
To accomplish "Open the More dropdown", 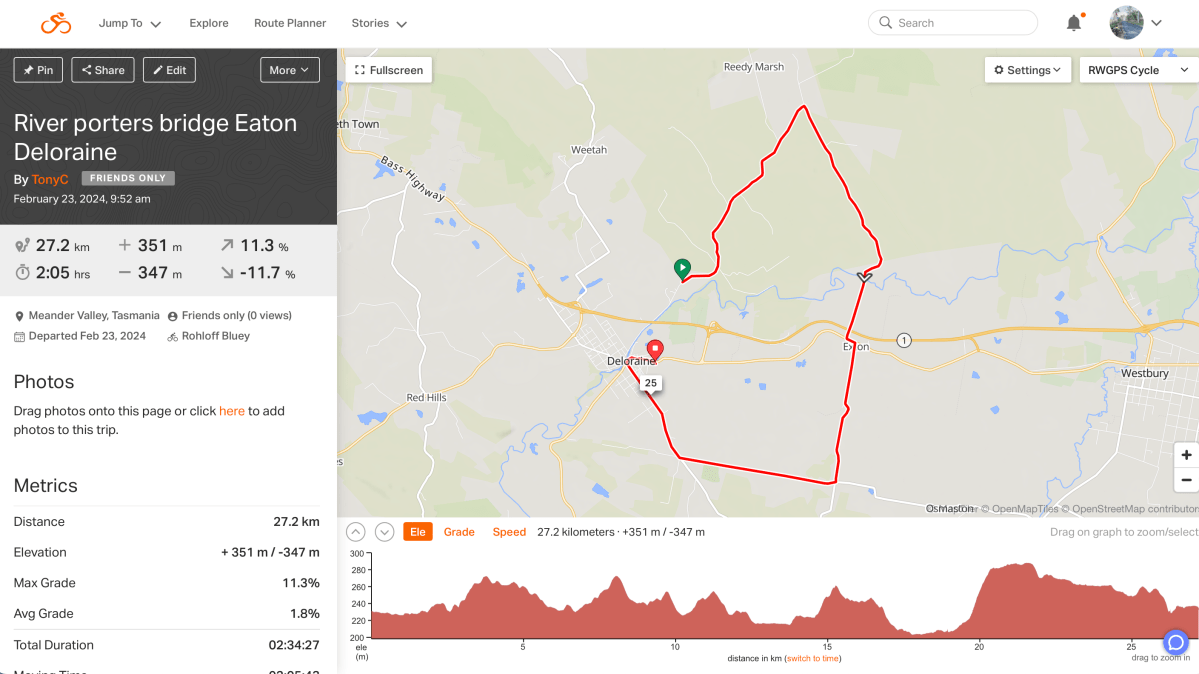I will (289, 70).
